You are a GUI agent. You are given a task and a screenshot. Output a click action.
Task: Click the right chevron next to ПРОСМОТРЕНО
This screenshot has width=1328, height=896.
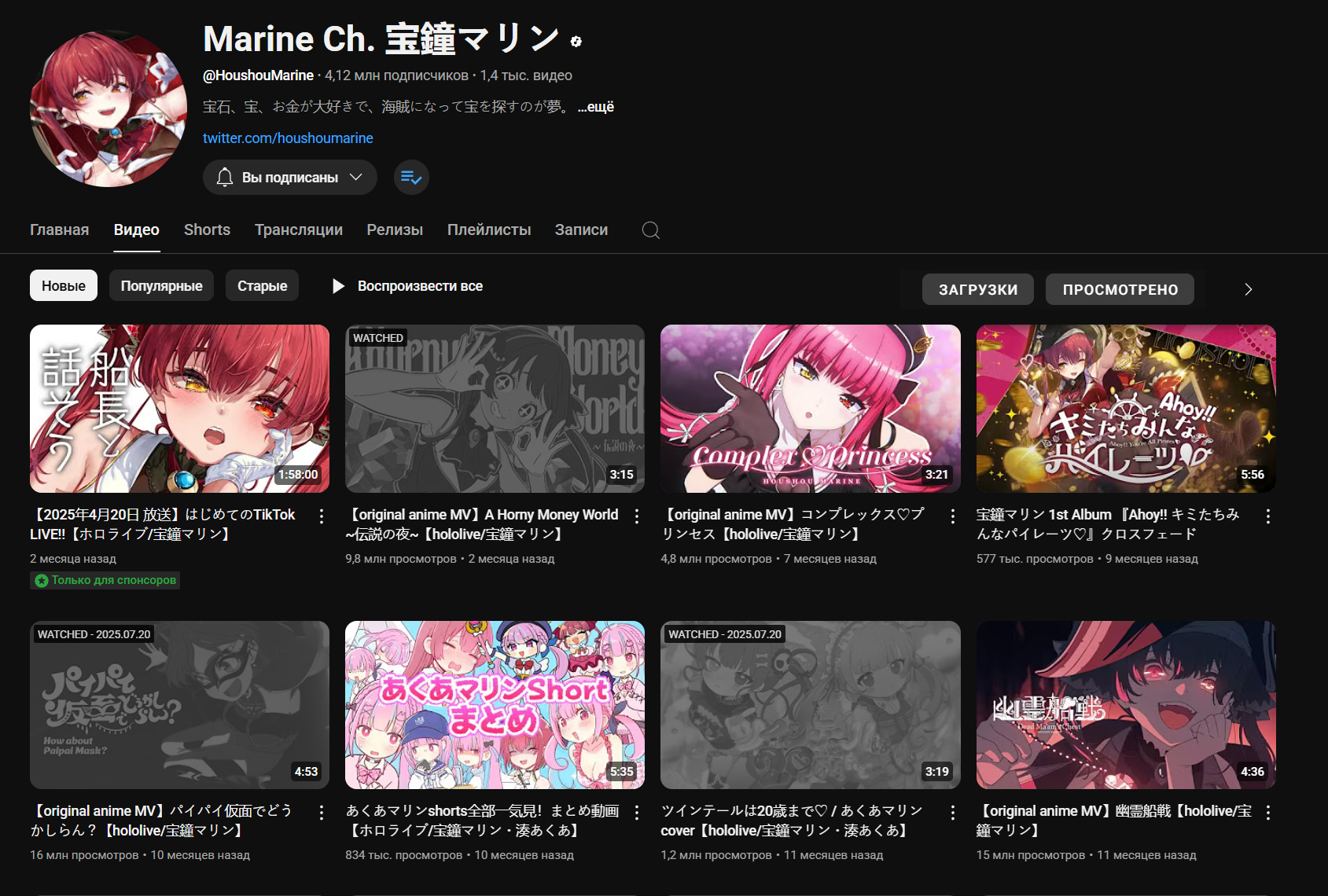pos(1248,289)
